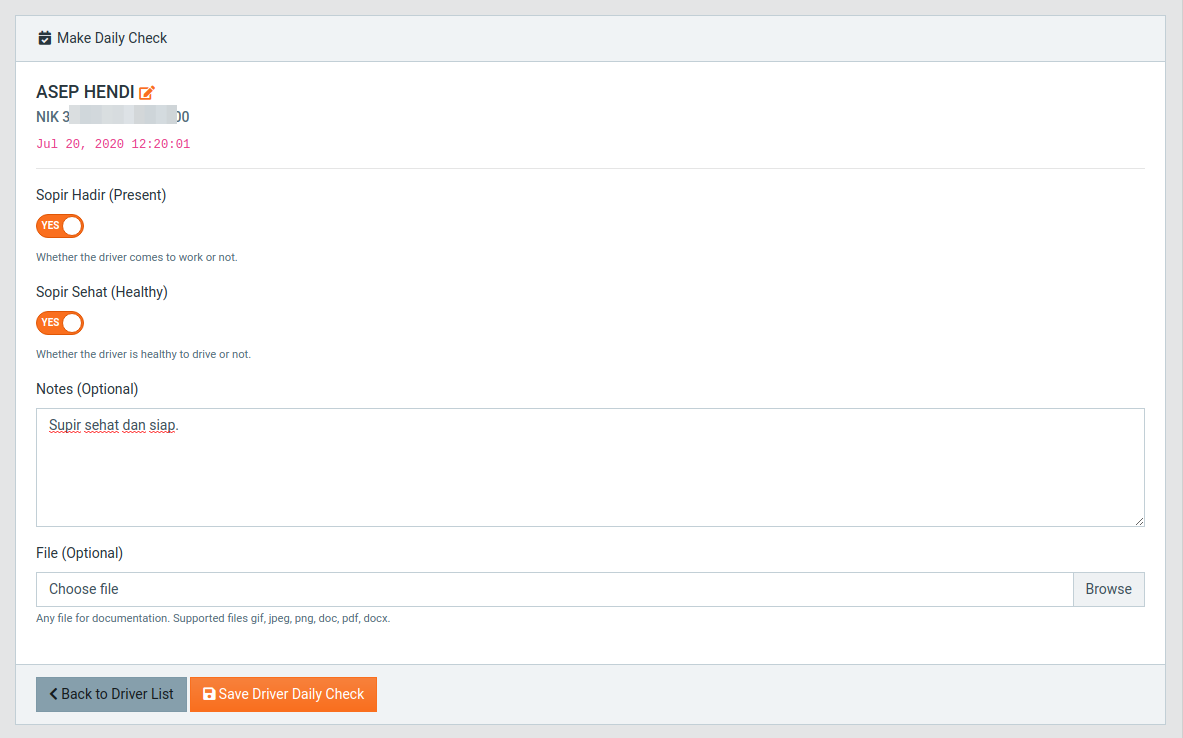Click the Sopir Sehat (Healthy) label
1183x738 pixels.
(102, 292)
